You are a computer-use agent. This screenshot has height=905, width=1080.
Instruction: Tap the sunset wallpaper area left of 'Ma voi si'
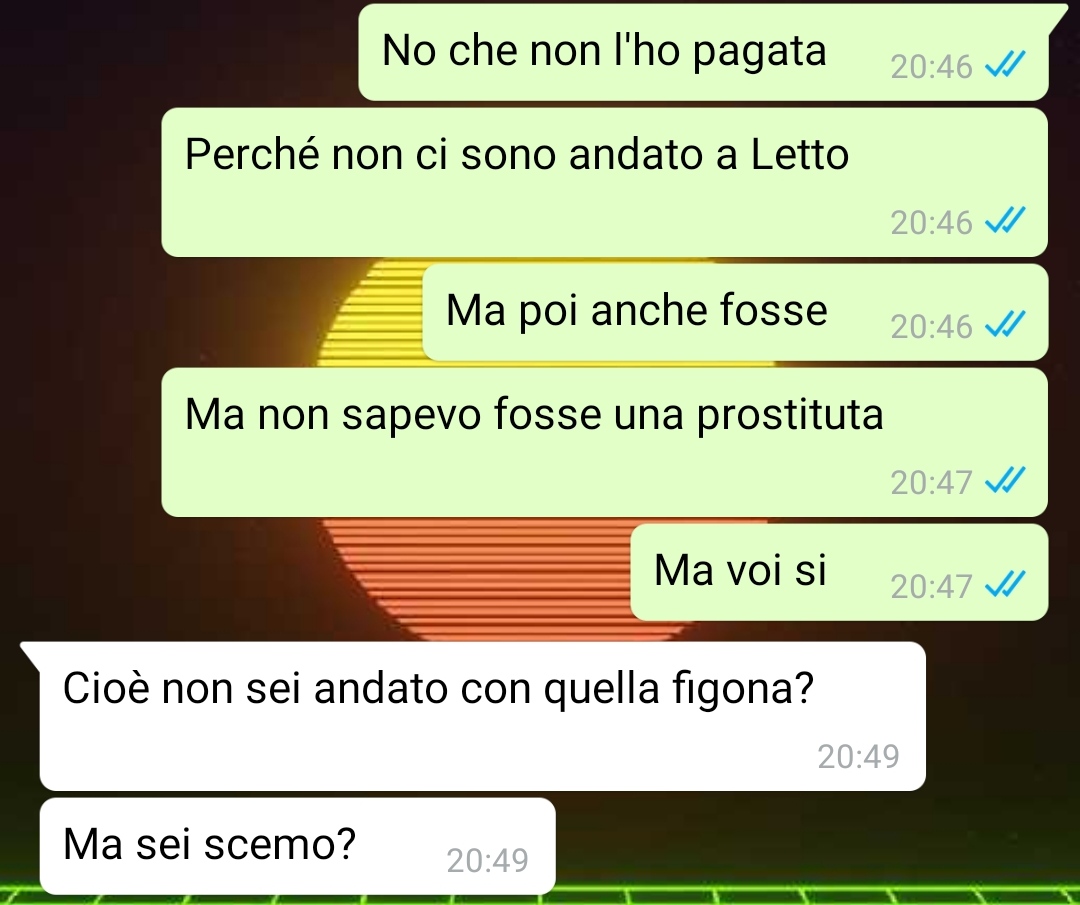pyautogui.click(x=475, y=572)
